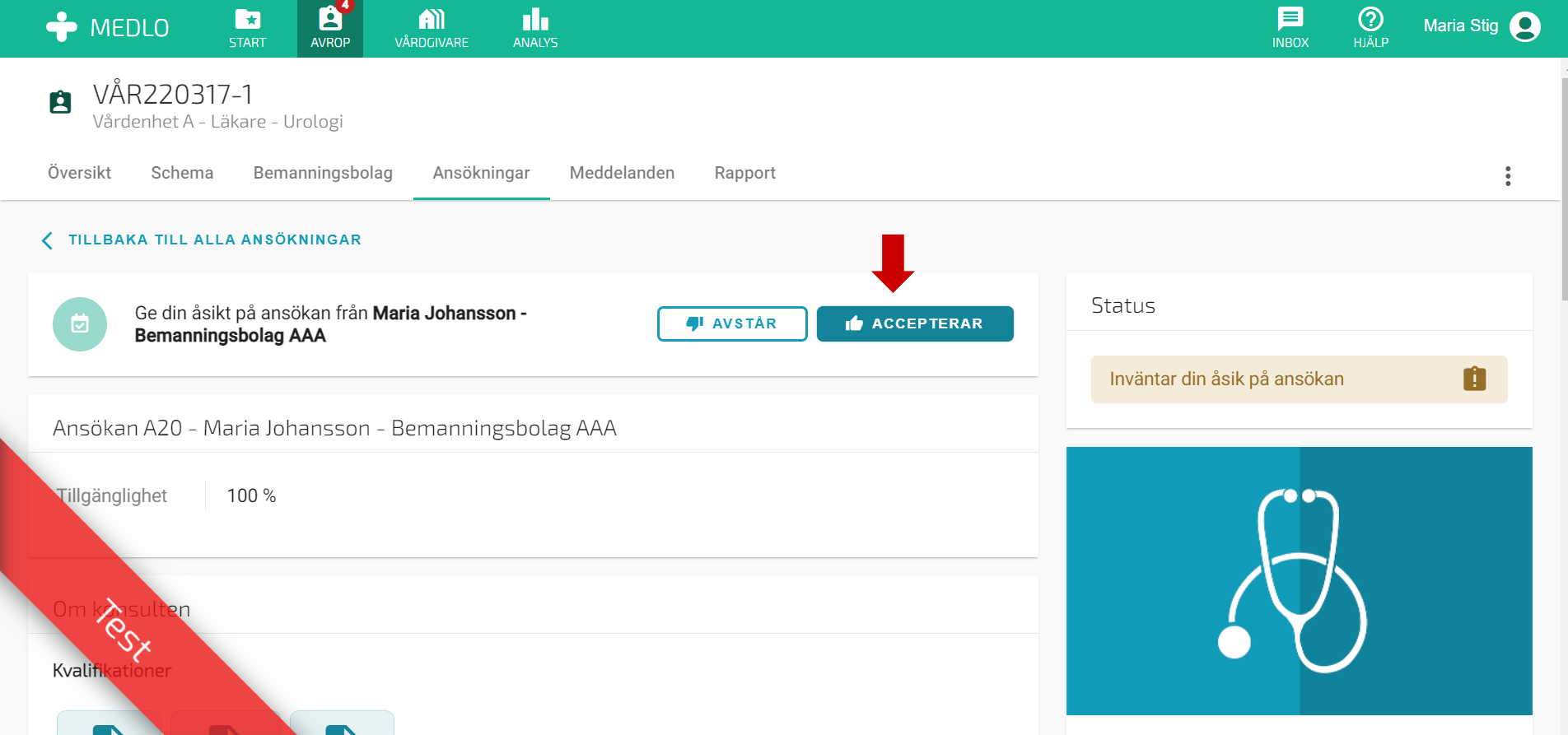This screenshot has height=735, width=1568.
Task: Open the VÅRDGIVARE navigation item
Action: [x=432, y=29]
